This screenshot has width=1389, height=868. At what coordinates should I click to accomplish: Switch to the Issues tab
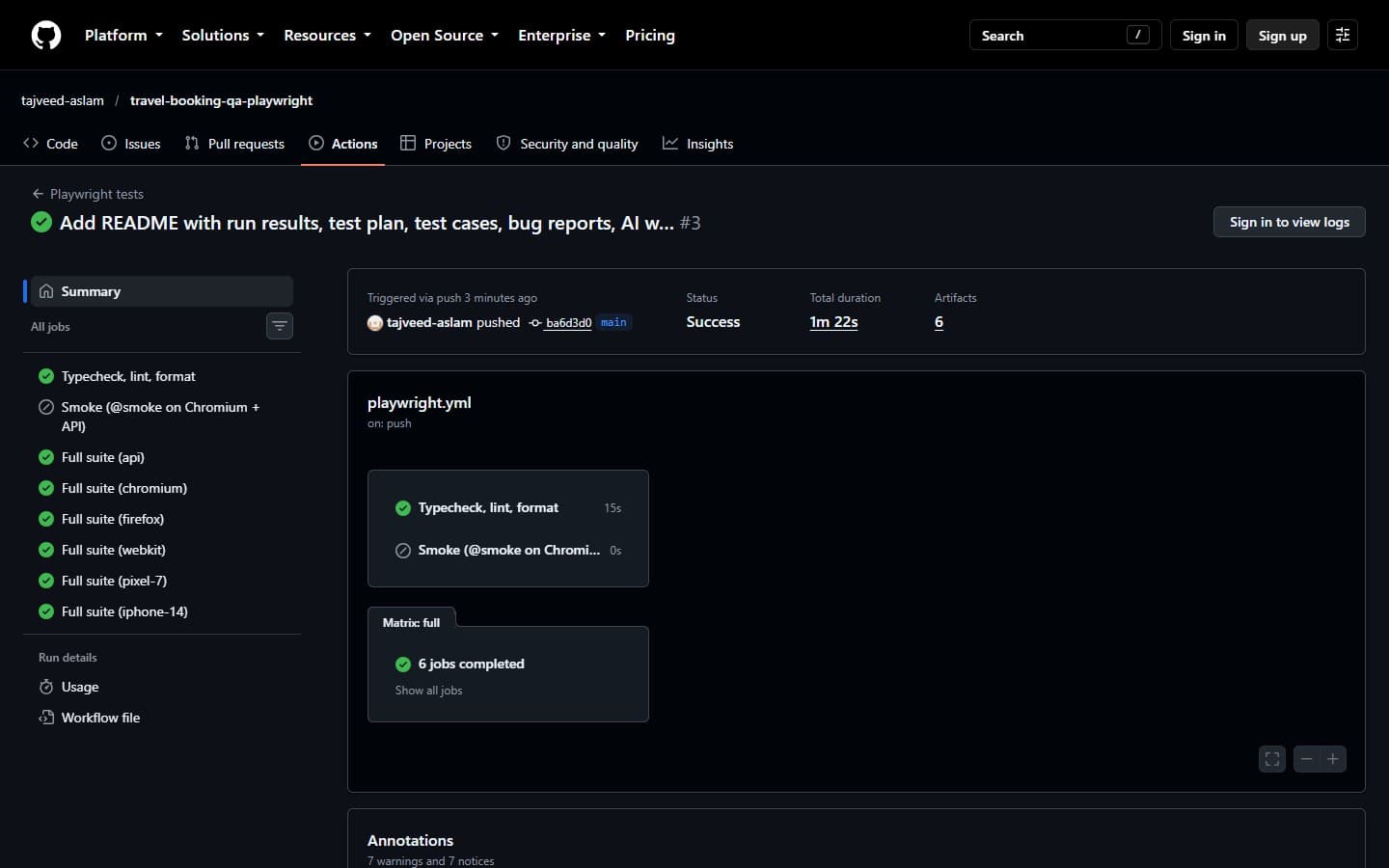[131, 144]
